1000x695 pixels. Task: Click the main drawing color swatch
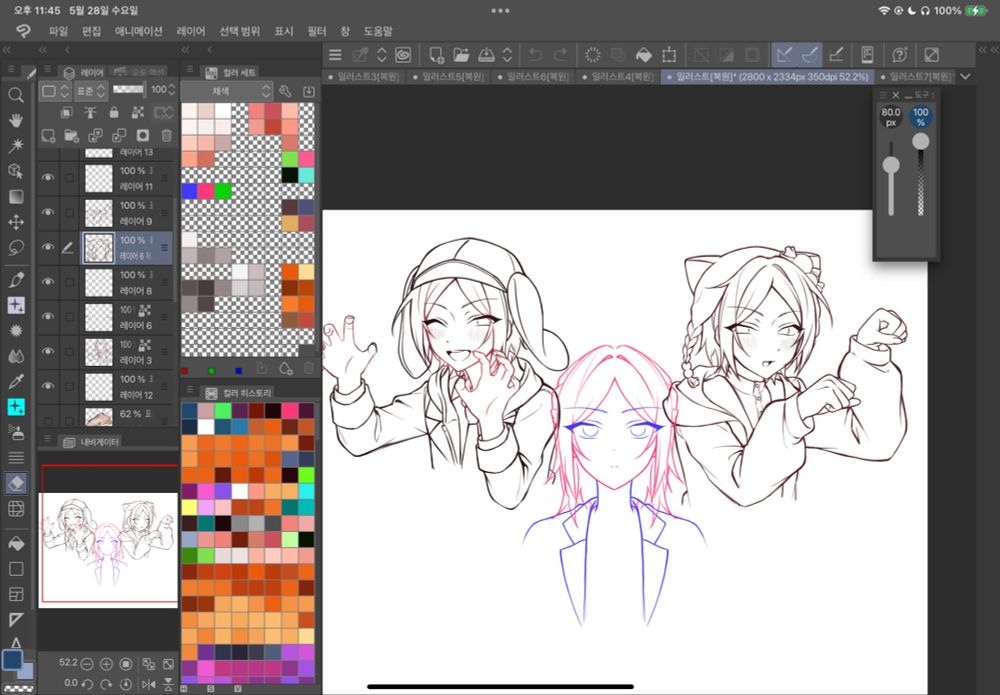pos(12,659)
